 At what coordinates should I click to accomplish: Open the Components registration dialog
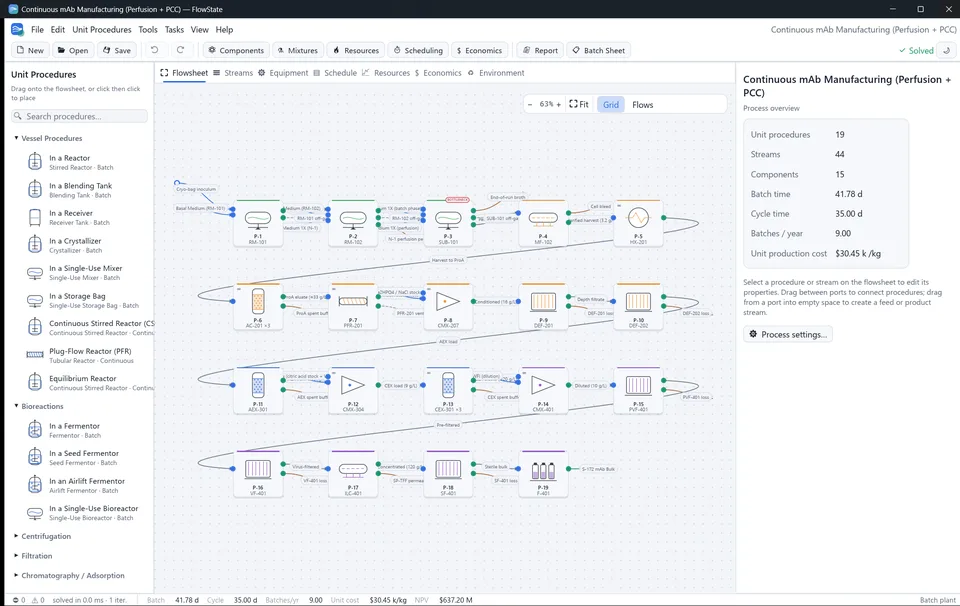tap(236, 50)
